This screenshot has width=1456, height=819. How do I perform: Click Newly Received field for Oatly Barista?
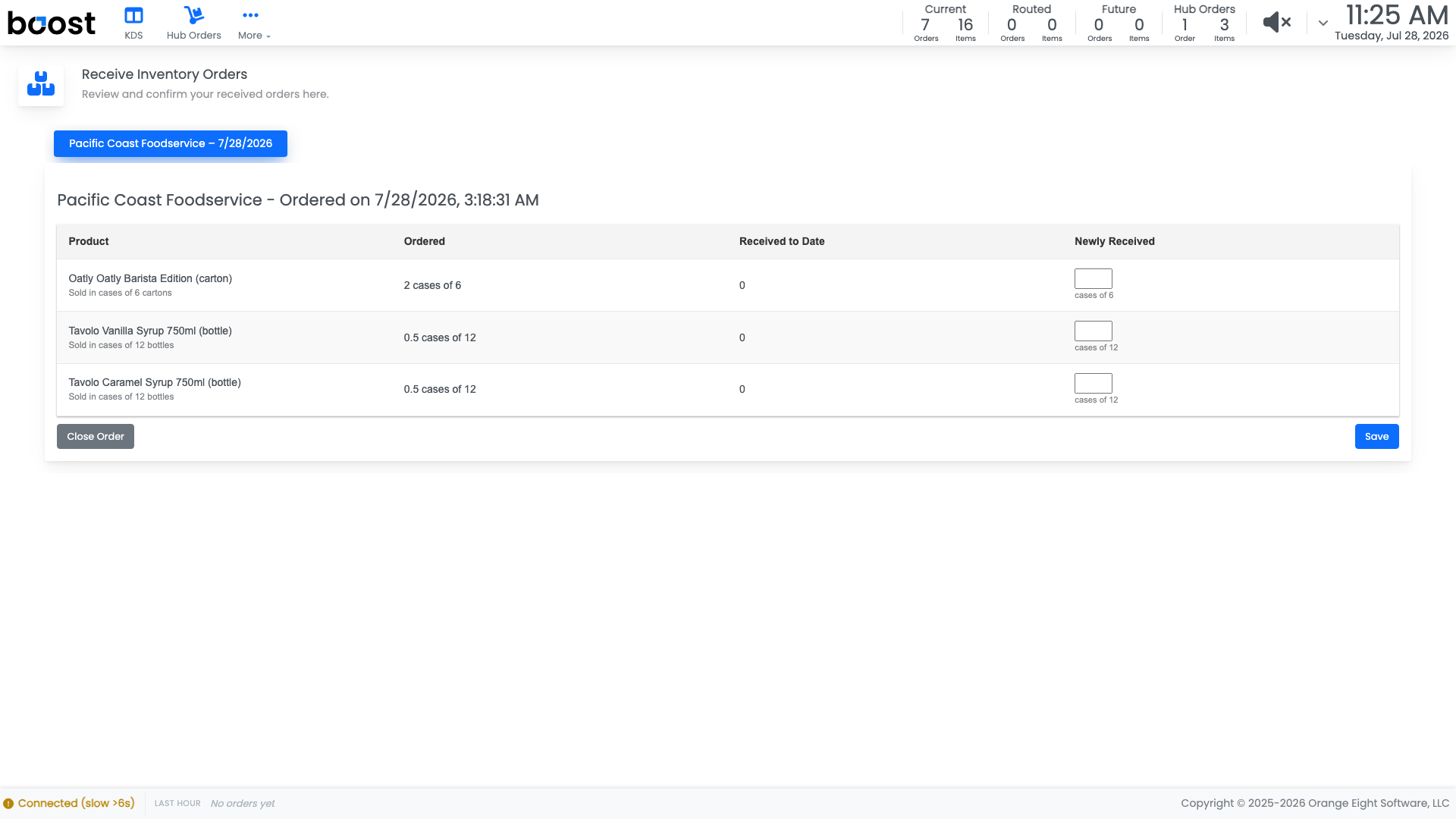tap(1093, 278)
